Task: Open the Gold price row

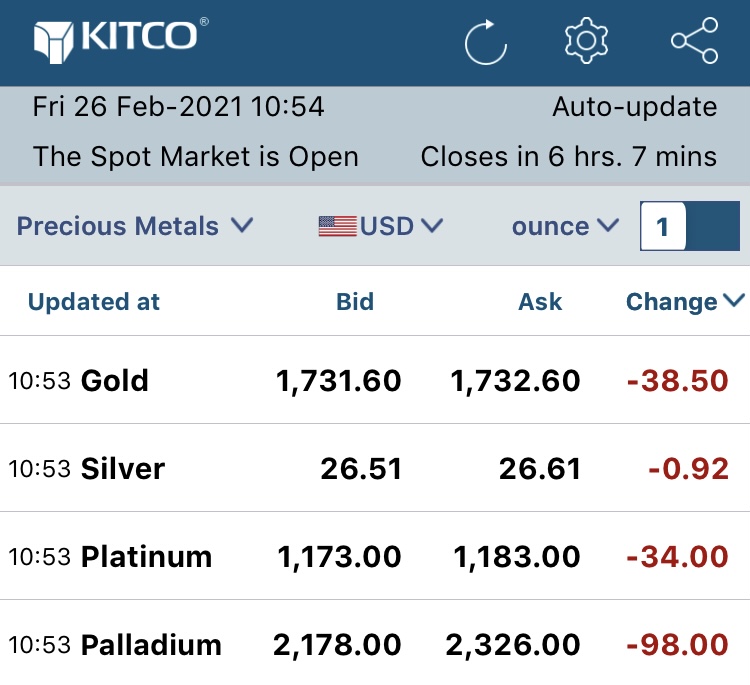Action: (x=375, y=380)
